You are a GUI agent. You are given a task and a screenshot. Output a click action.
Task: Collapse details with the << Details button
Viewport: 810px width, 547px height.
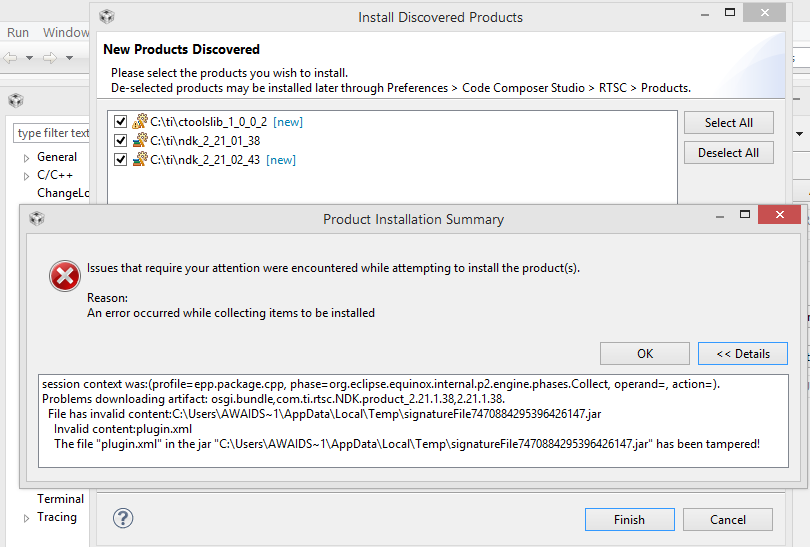tap(743, 354)
